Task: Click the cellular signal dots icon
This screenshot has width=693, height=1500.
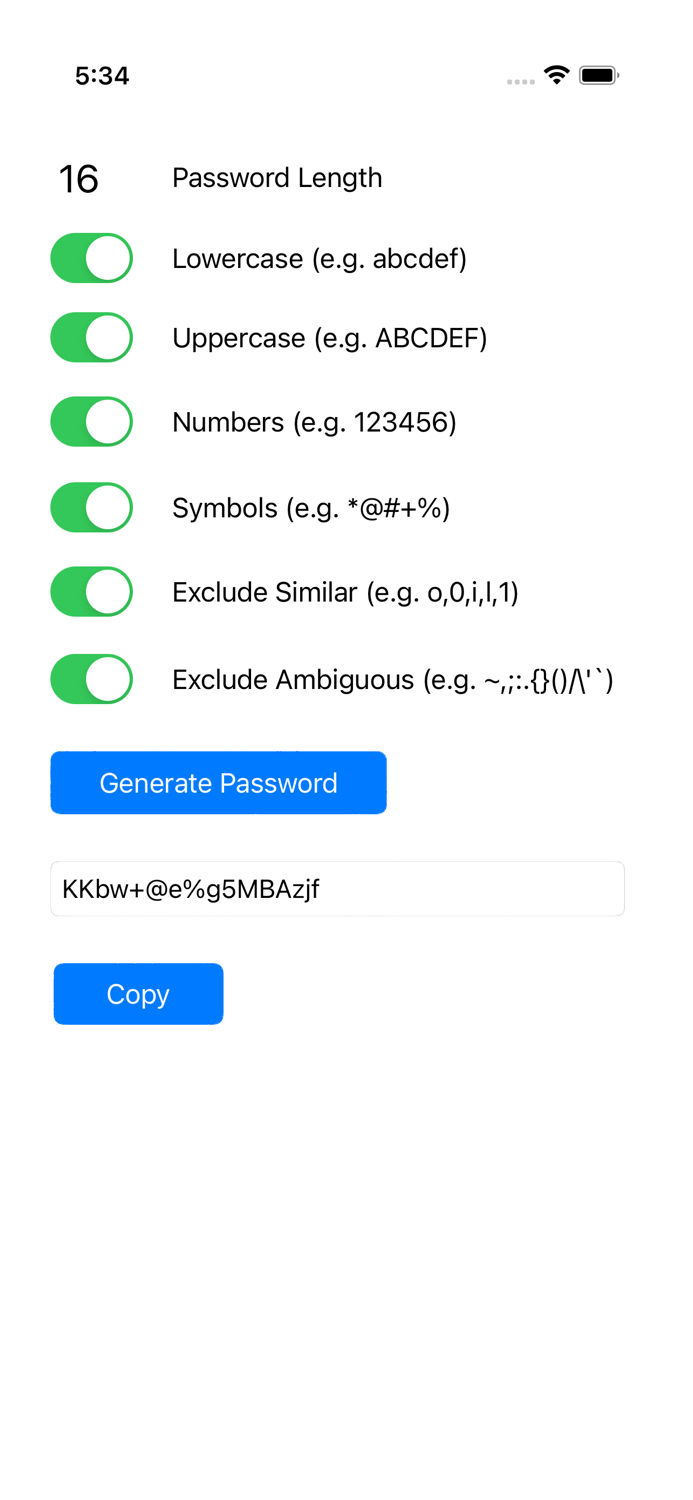Action: click(520, 80)
